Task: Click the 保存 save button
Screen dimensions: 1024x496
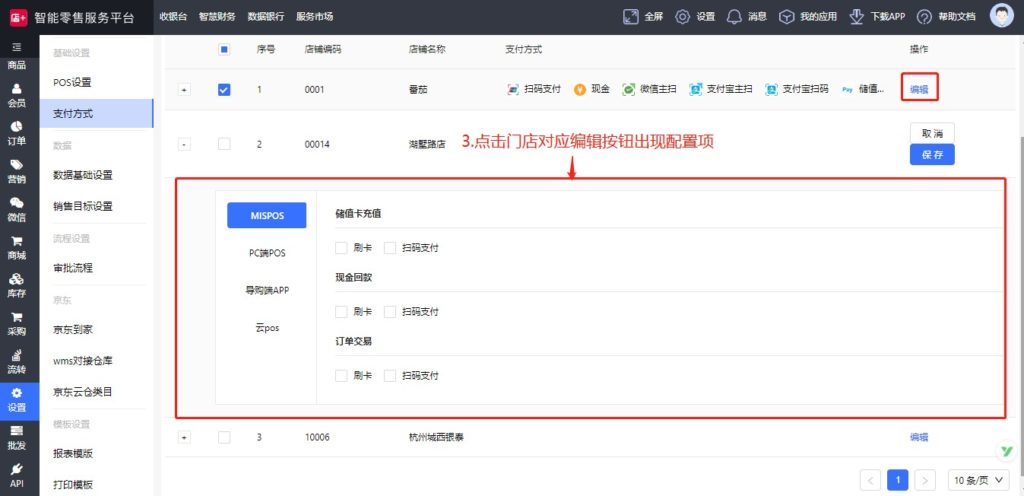Action: (932, 155)
